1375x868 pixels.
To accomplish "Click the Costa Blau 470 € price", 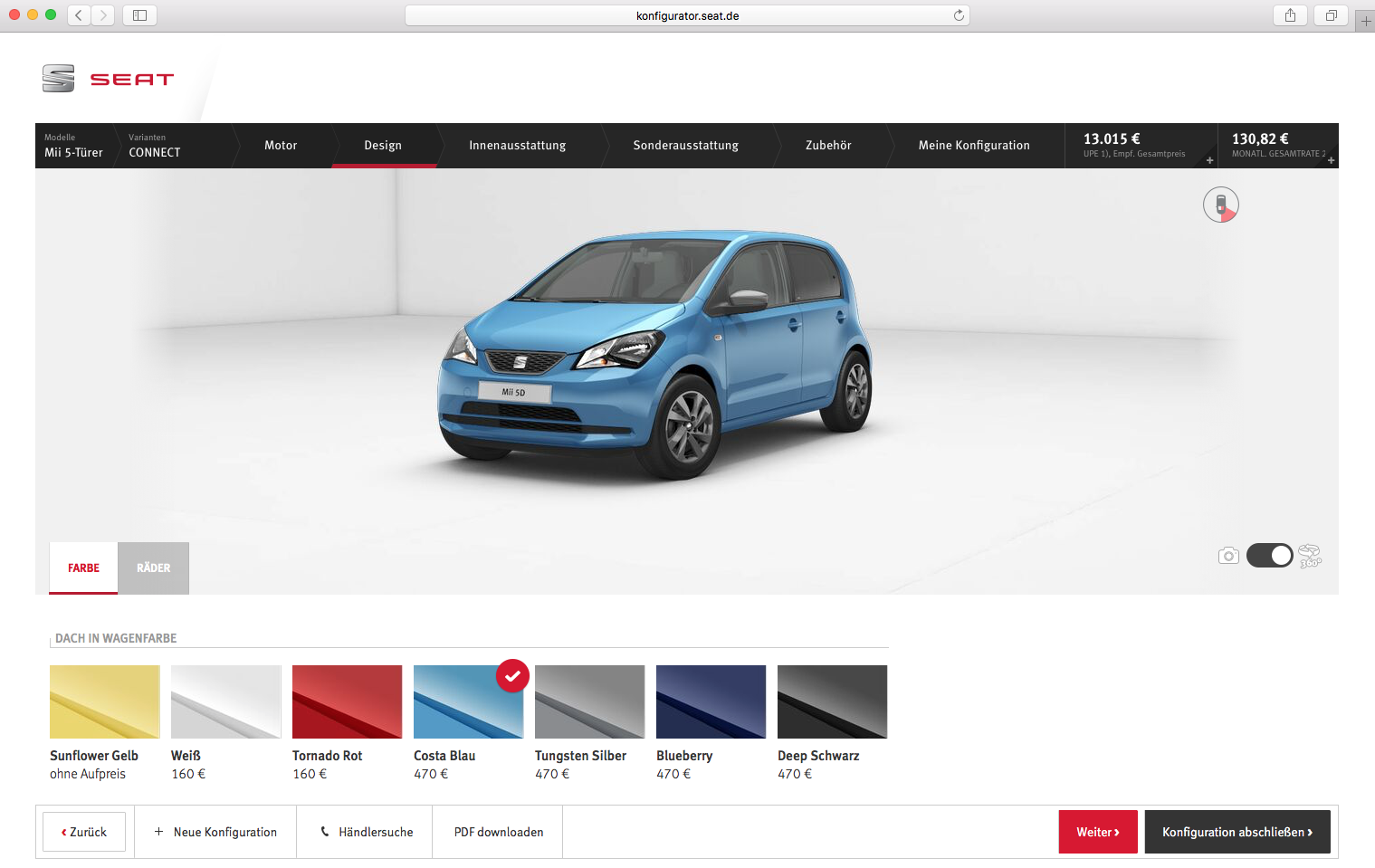I will tap(431, 774).
